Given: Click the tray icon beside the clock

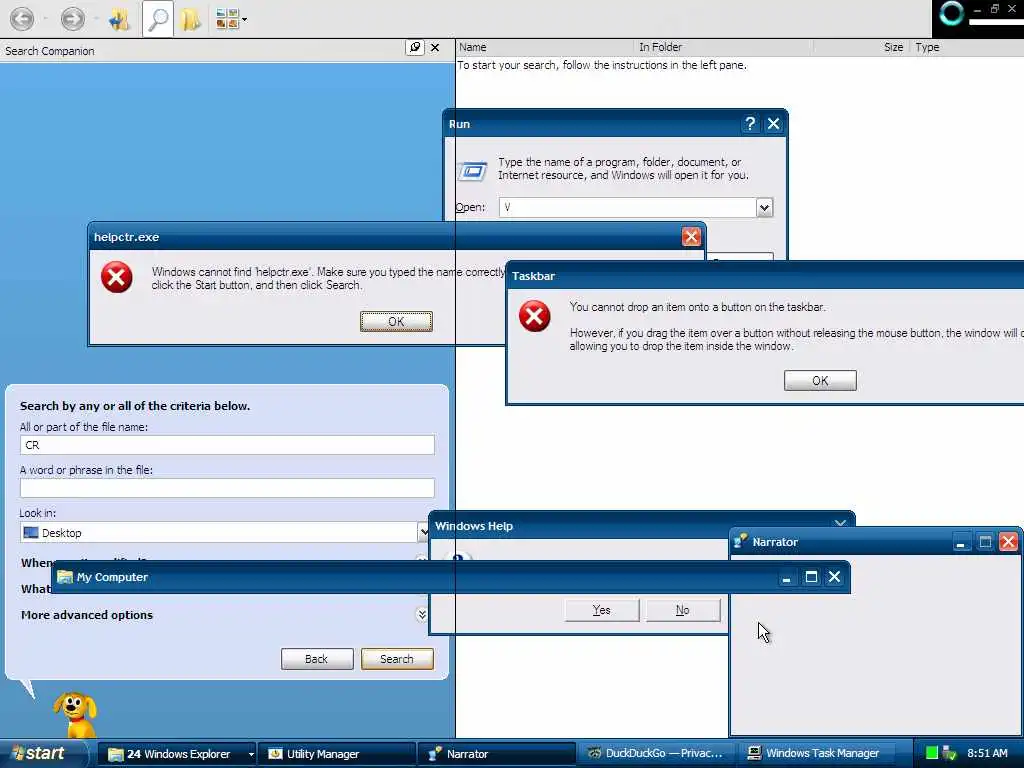Looking at the screenshot, I should 950,754.
